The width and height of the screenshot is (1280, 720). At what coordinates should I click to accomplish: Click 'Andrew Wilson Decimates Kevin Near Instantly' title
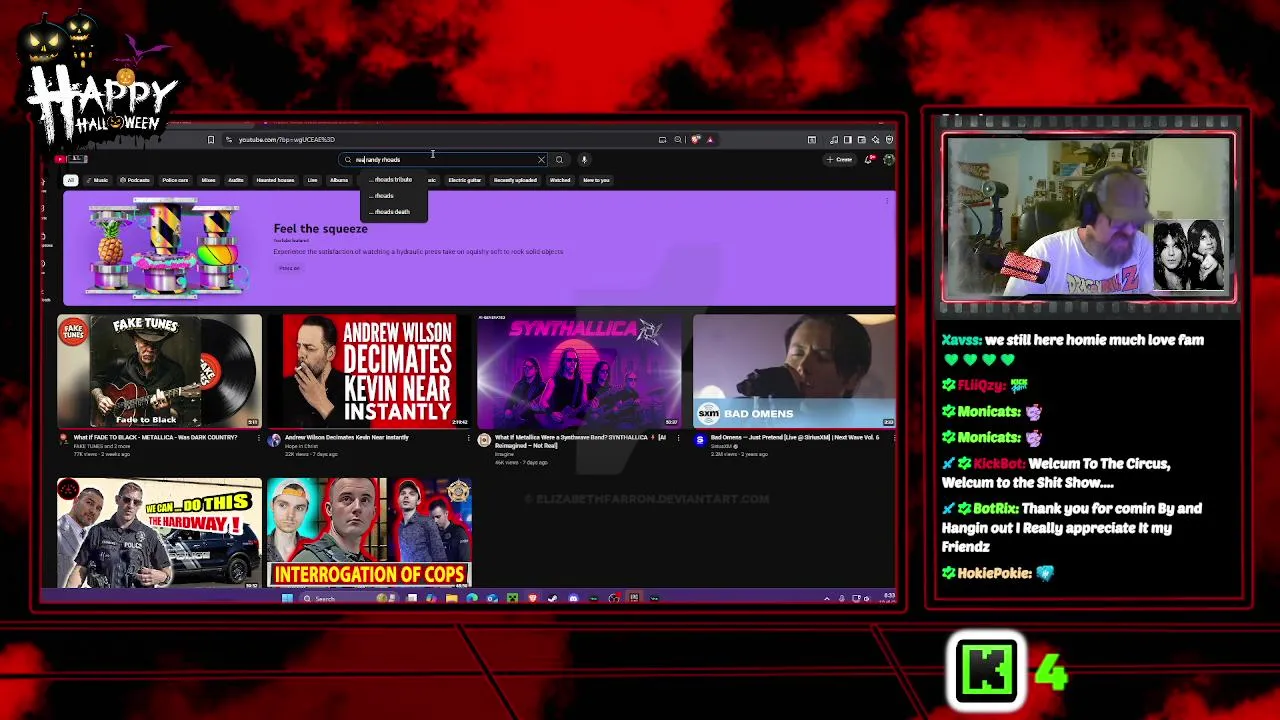pos(347,437)
